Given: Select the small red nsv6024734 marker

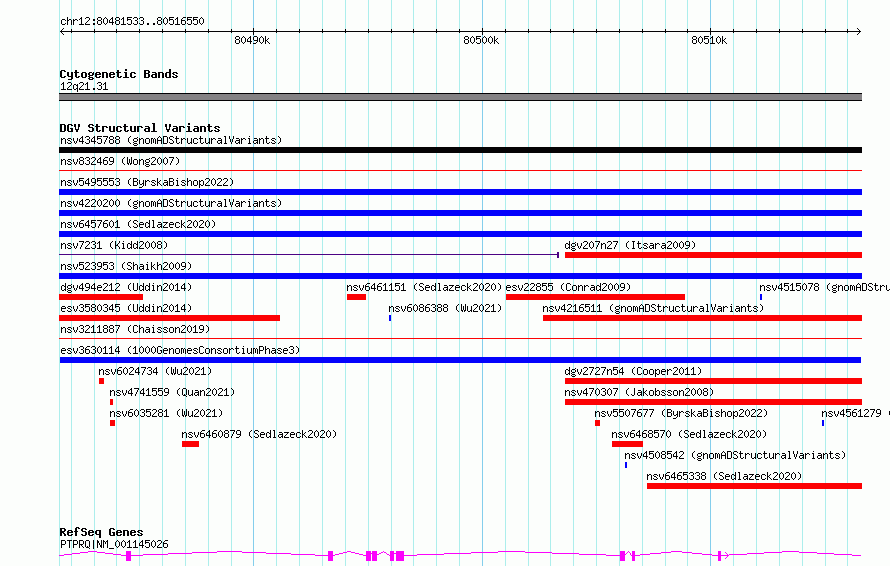Looking at the screenshot, I should (102, 381).
